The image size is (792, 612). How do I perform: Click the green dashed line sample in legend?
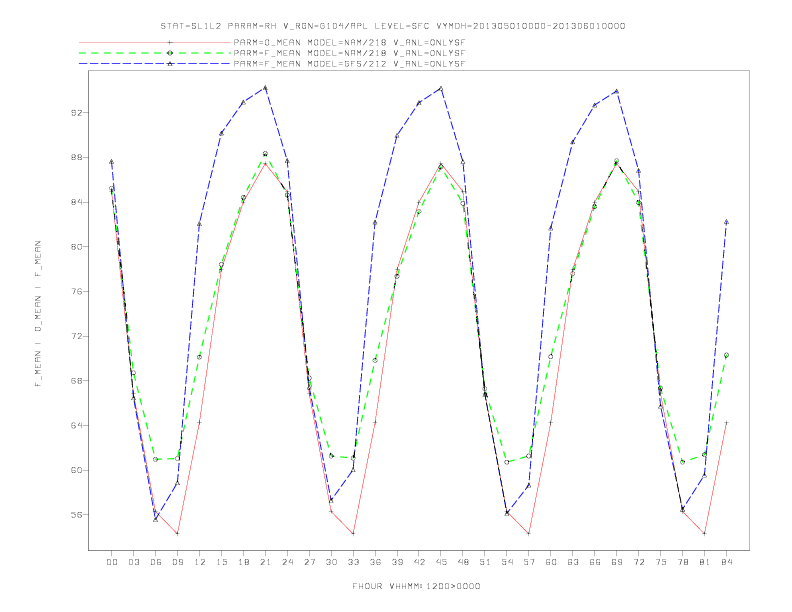pos(155,53)
